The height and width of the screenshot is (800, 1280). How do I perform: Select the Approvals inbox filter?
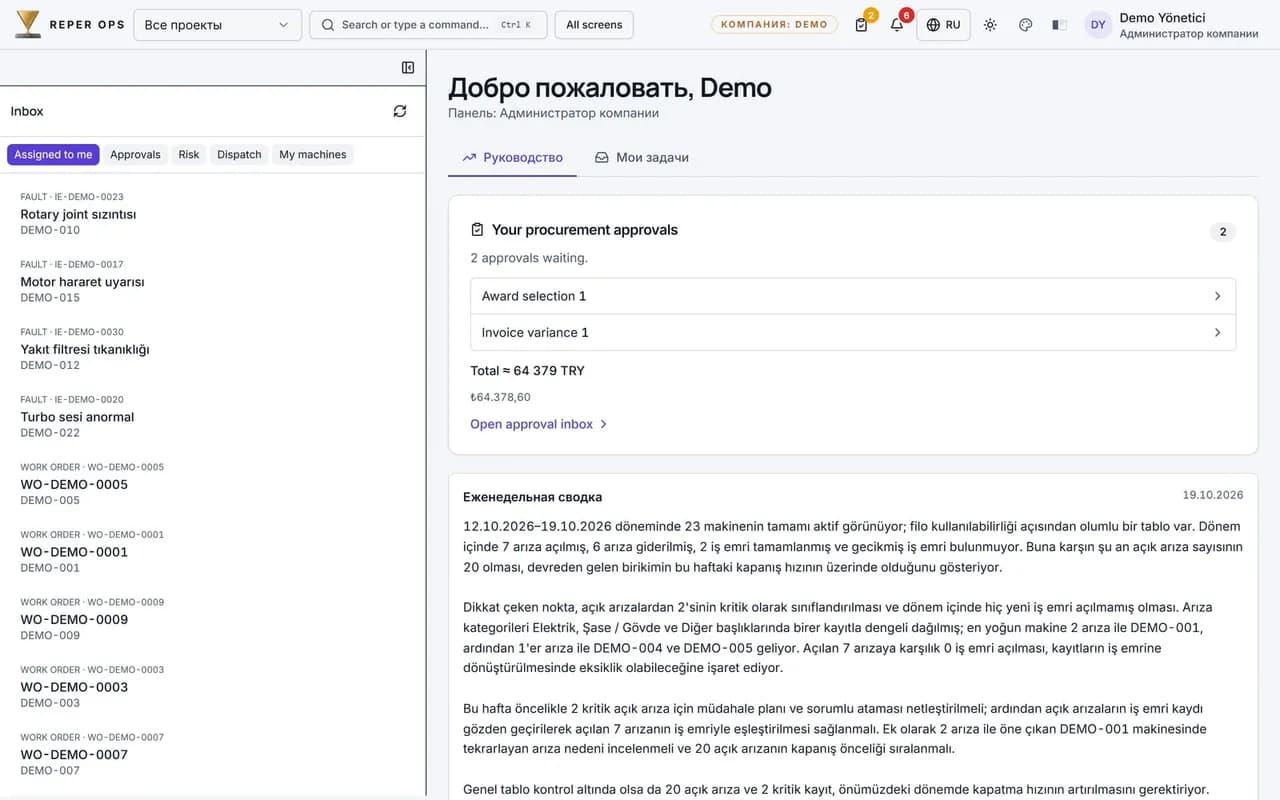135,154
